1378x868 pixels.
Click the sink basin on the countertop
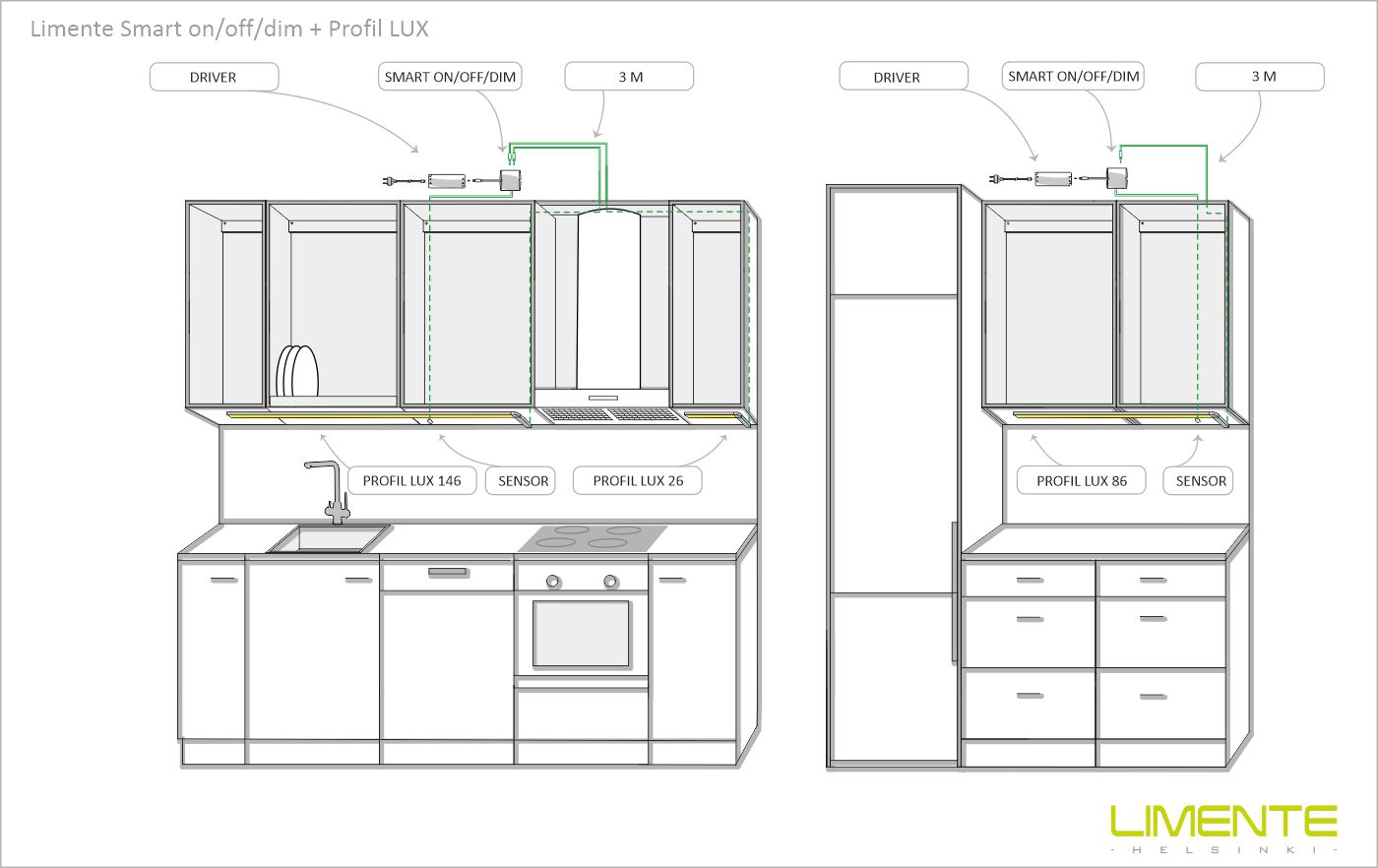(329, 538)
